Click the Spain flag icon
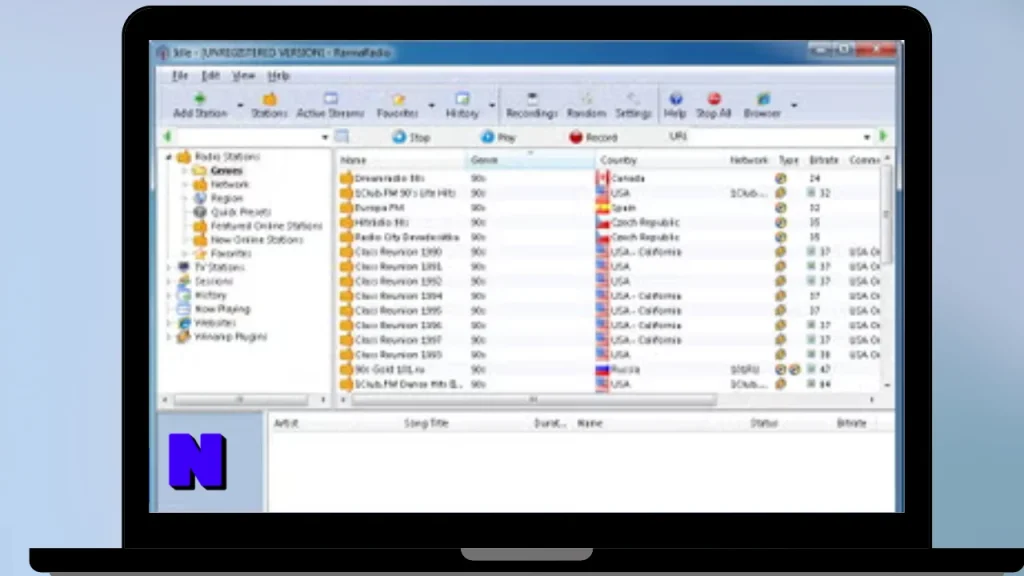The width and height of the screenshot is (1024, 576). pyautogui.click(x=603, y=208)
